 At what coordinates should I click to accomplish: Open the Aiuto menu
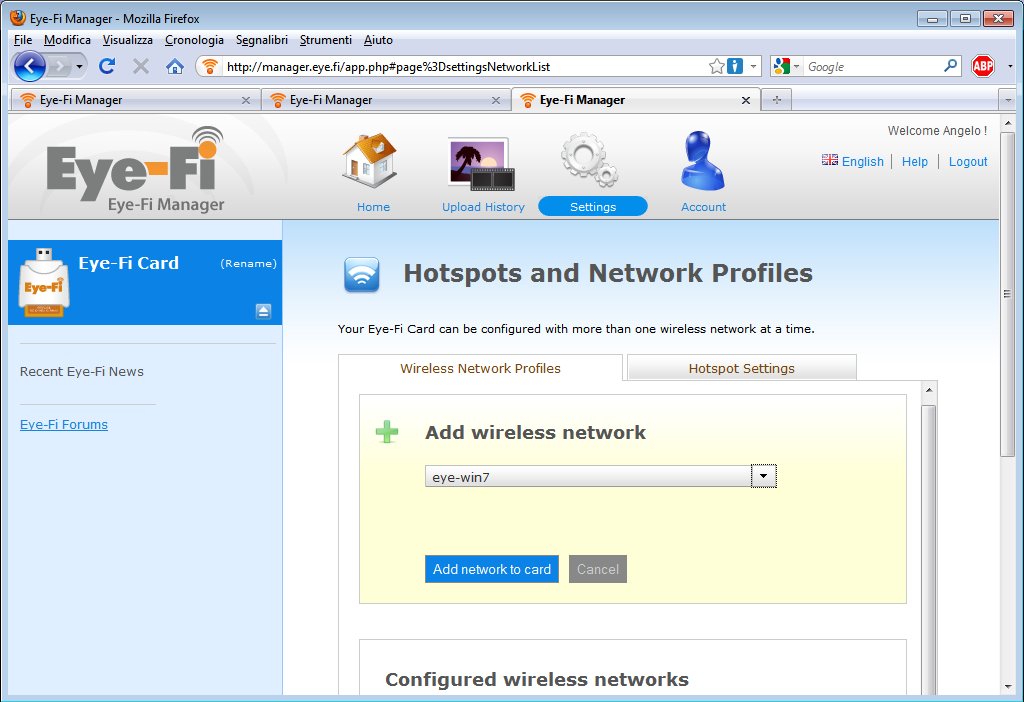(378, 40)
